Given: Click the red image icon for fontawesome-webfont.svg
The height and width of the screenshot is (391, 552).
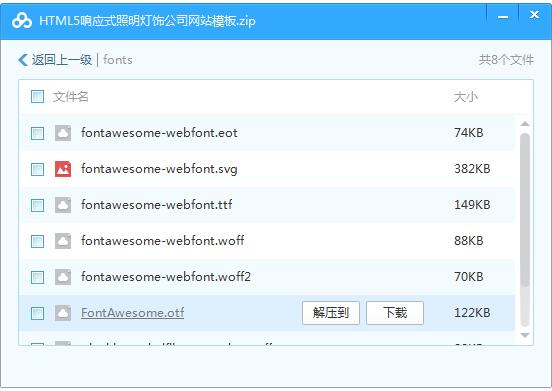Looking at the screenshot, I should click(x=63, y=169).
